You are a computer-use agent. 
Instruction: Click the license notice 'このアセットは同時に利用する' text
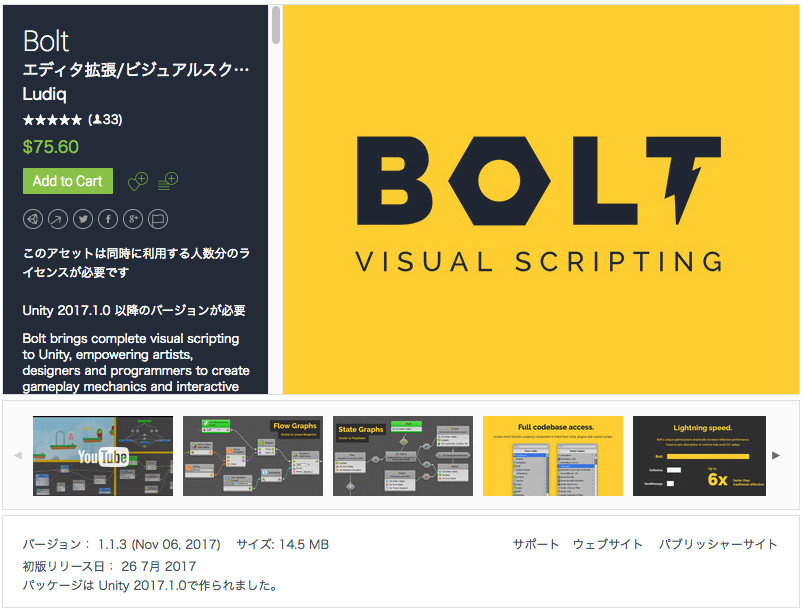tap(136, 263)
